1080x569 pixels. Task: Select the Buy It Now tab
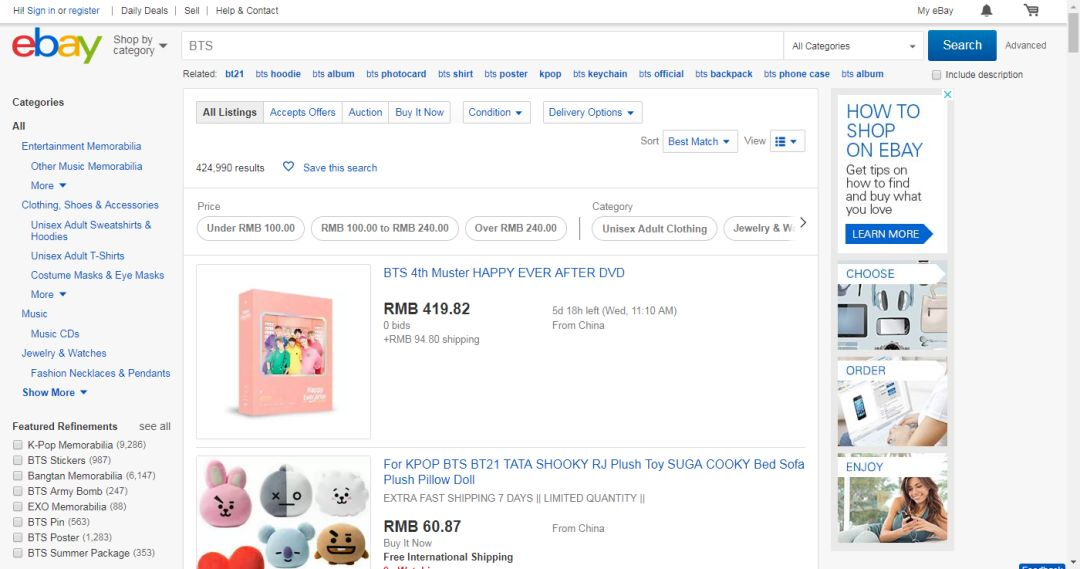(419, 112)
